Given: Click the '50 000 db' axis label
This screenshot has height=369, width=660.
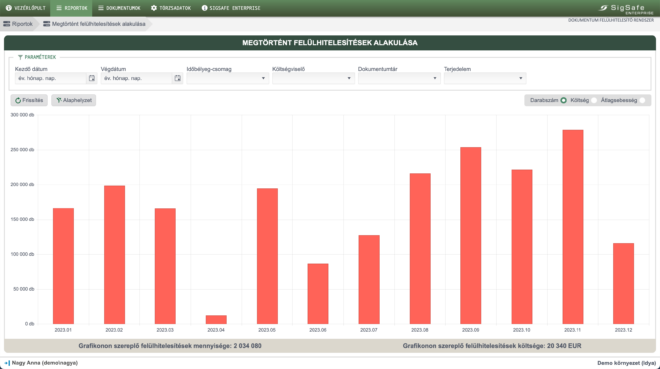Looking at the screenshot, I should [24, 289].
